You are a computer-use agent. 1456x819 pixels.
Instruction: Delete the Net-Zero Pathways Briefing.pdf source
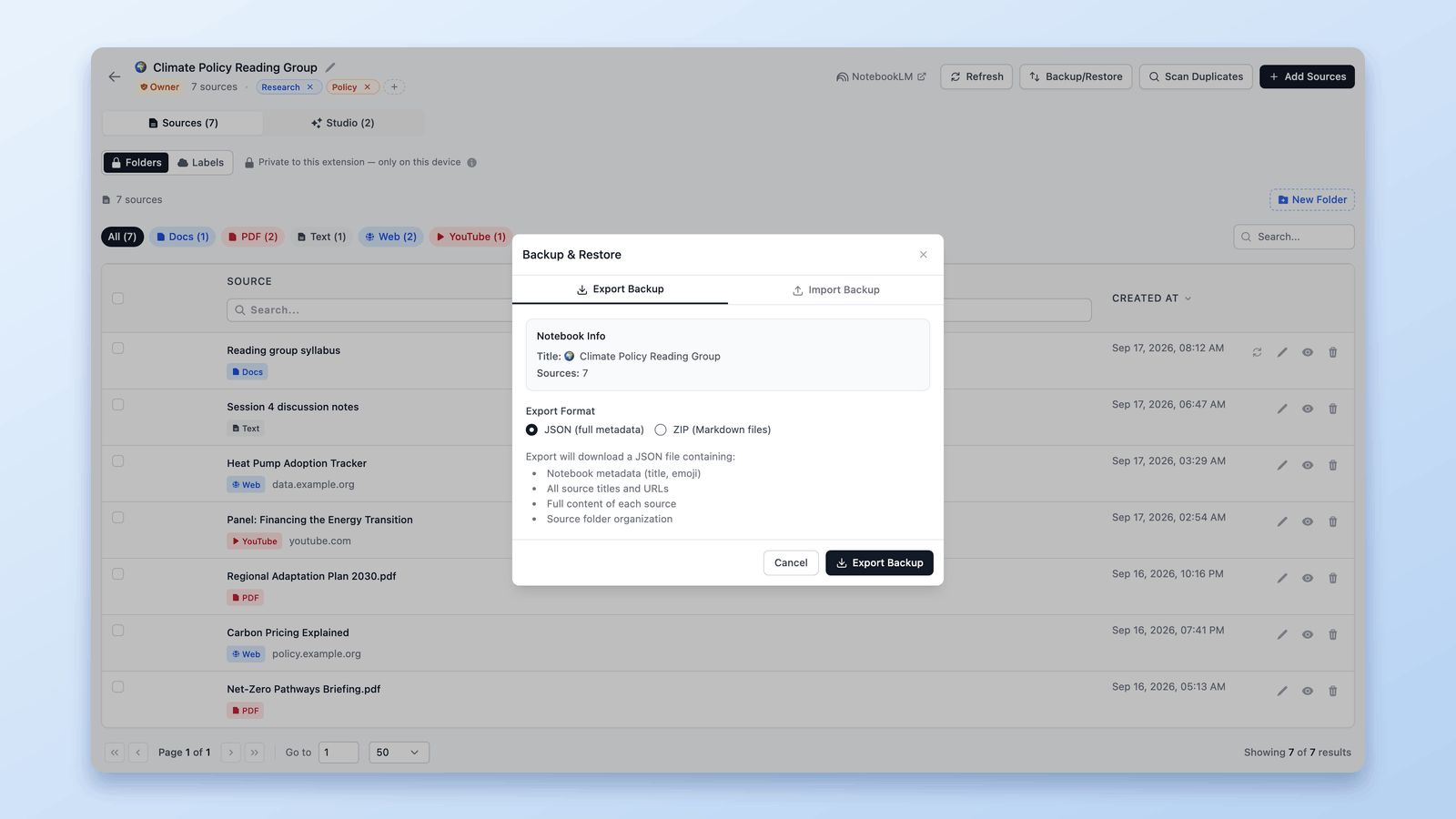1333,691
